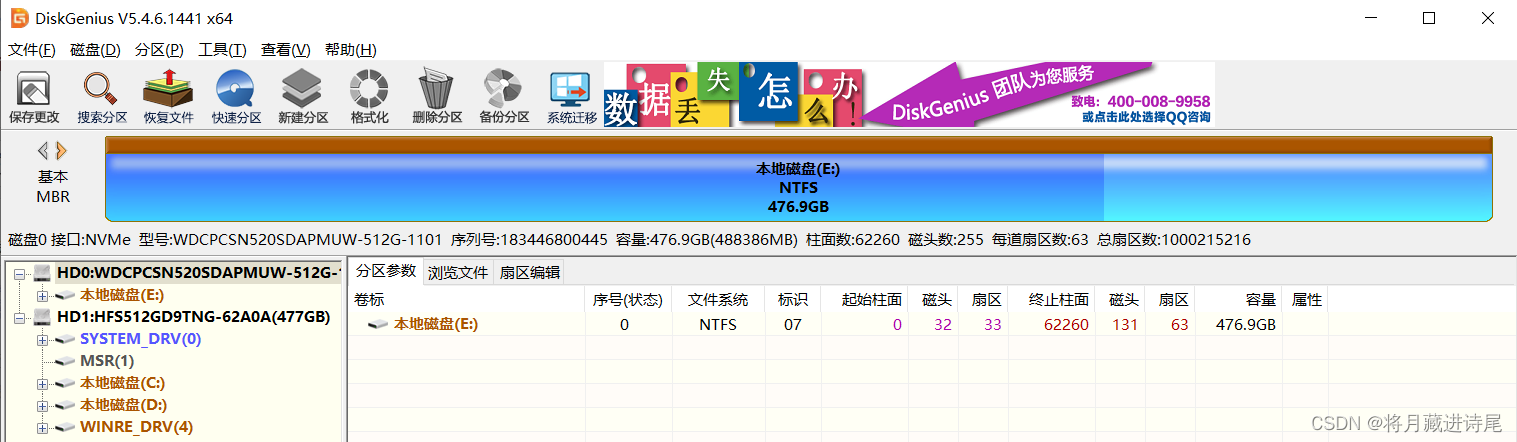Expand the 本地磁盘(D:) tree node

click(42, 405)
